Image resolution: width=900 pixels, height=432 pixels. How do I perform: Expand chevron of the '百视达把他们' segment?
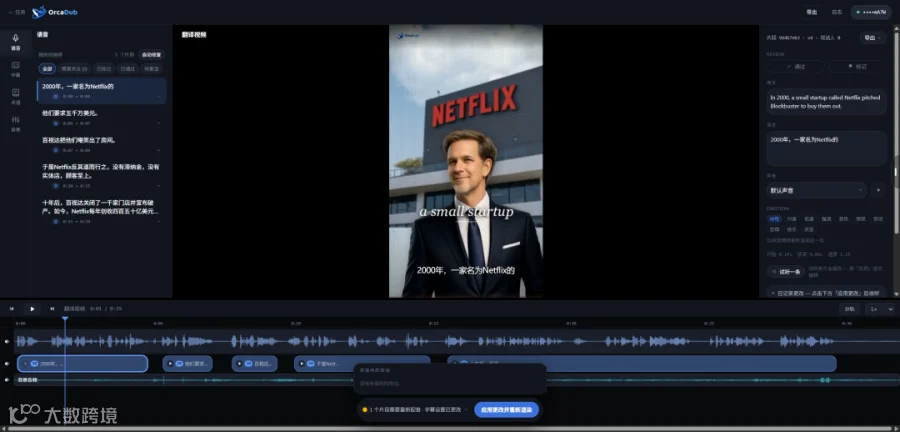pos(158,150)
